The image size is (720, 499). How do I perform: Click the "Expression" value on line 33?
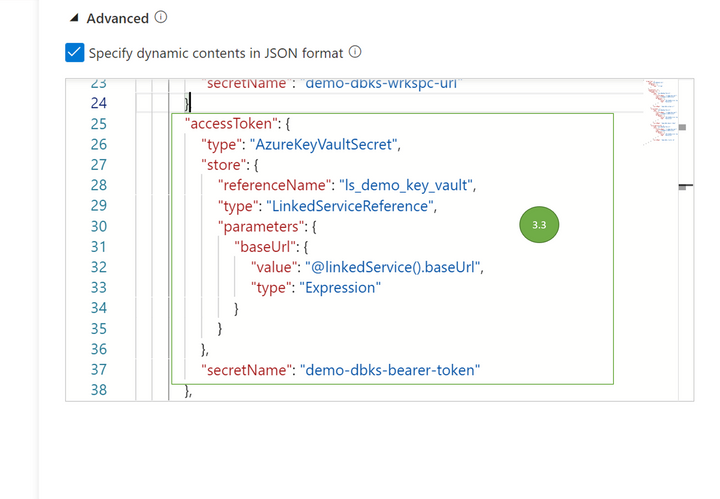click(340, 287)
